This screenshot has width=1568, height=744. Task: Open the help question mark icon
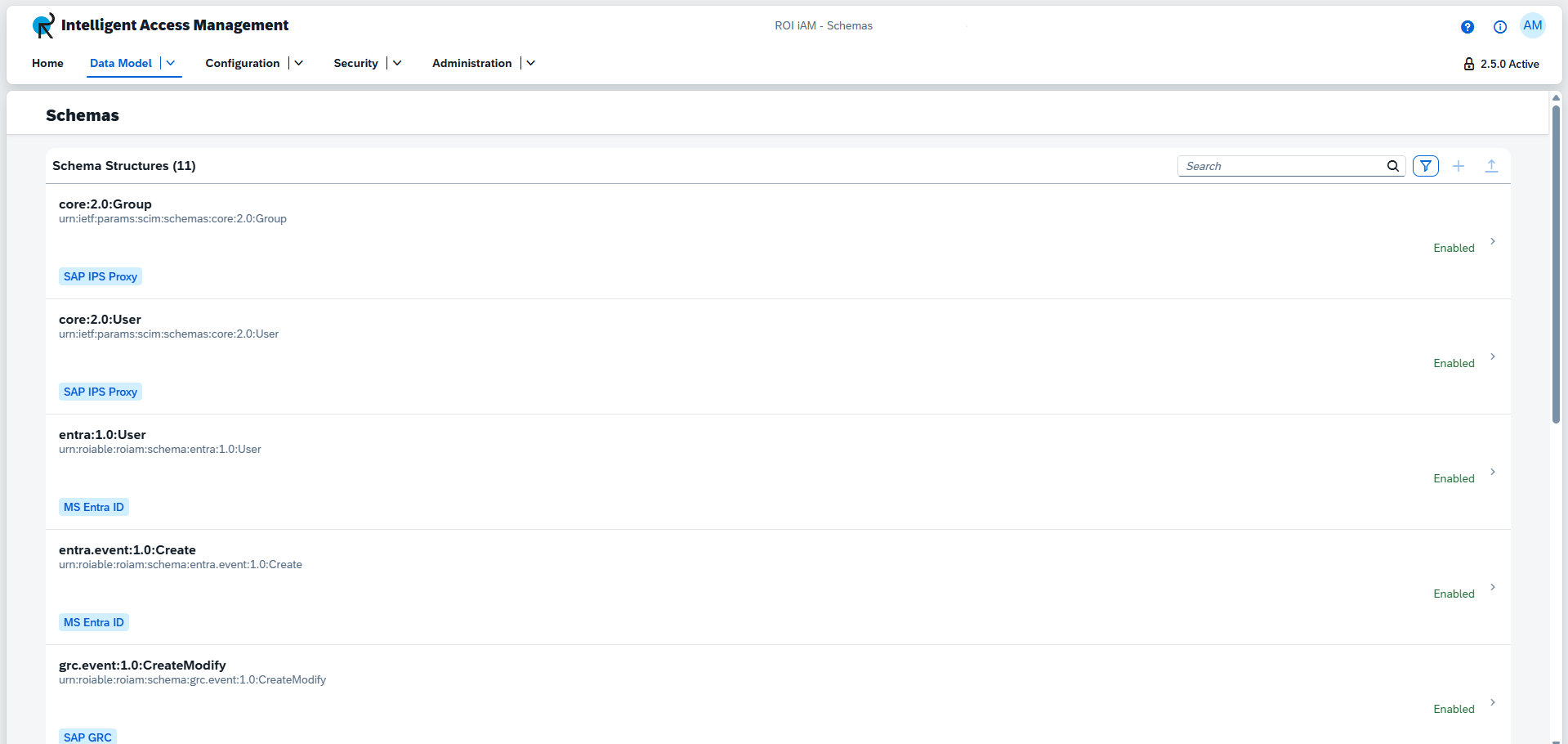coord(1467,27)
